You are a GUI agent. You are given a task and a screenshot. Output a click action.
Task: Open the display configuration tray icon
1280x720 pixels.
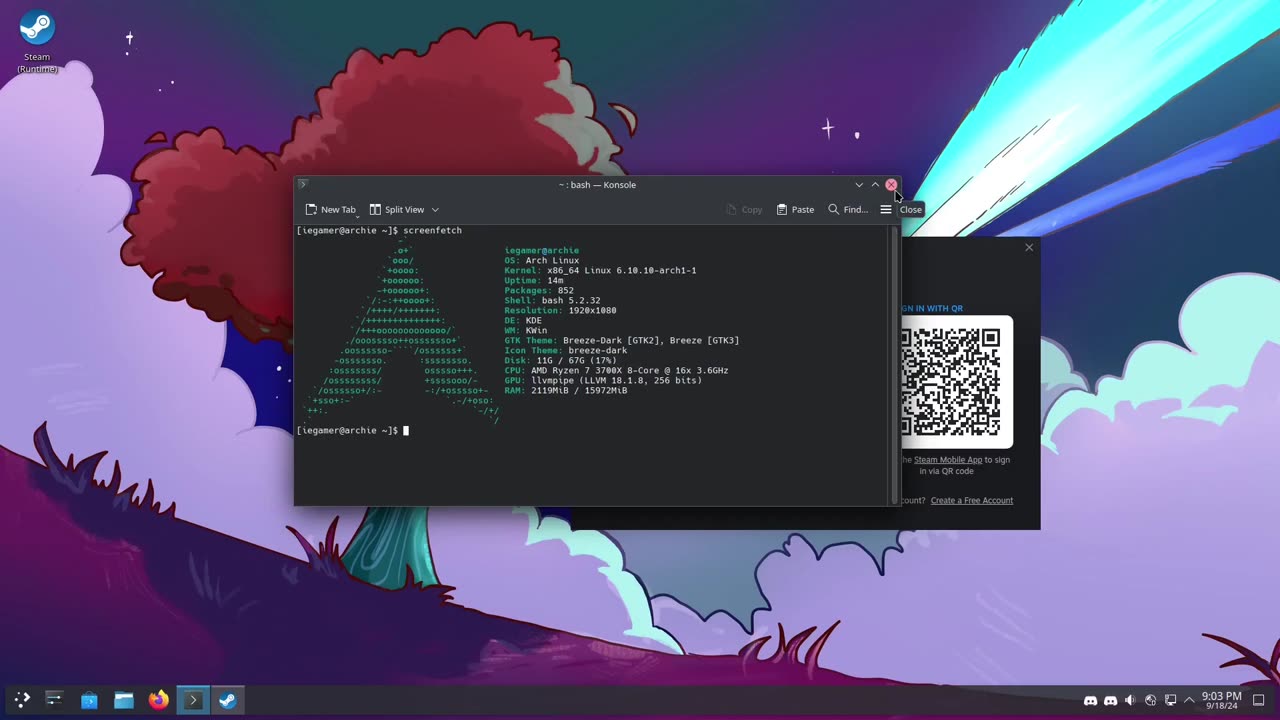(x=1170, y=701)
